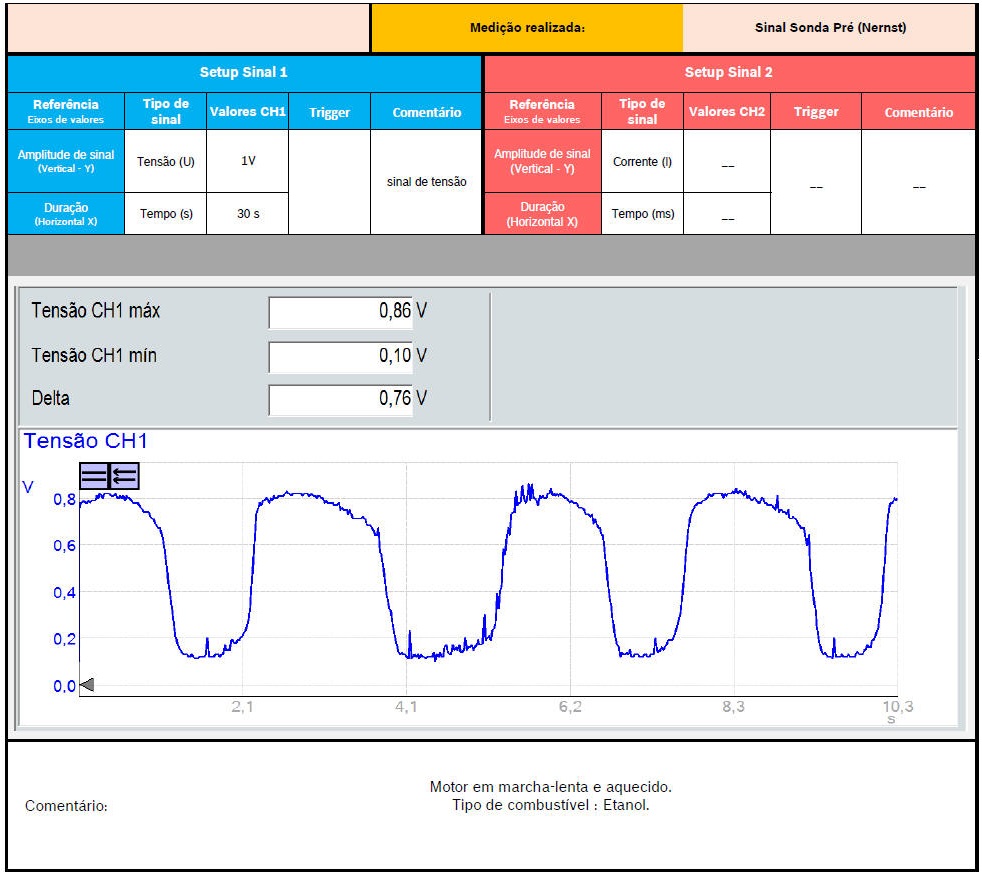Click the gray zero-level marker triangle
982x873 pixels.
87,685
